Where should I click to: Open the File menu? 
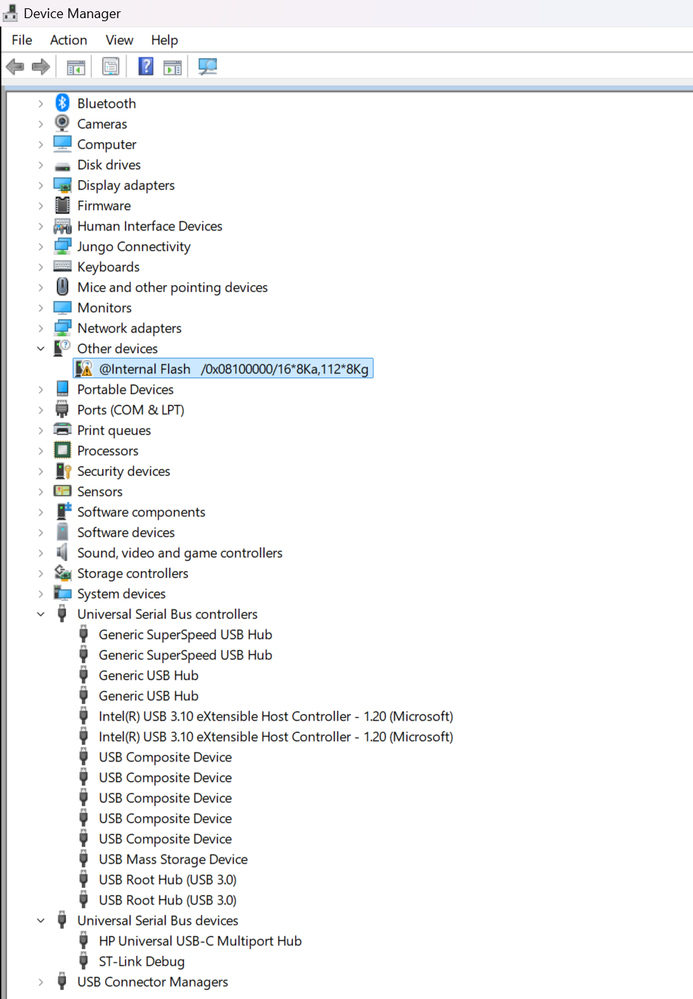(22, 40)
